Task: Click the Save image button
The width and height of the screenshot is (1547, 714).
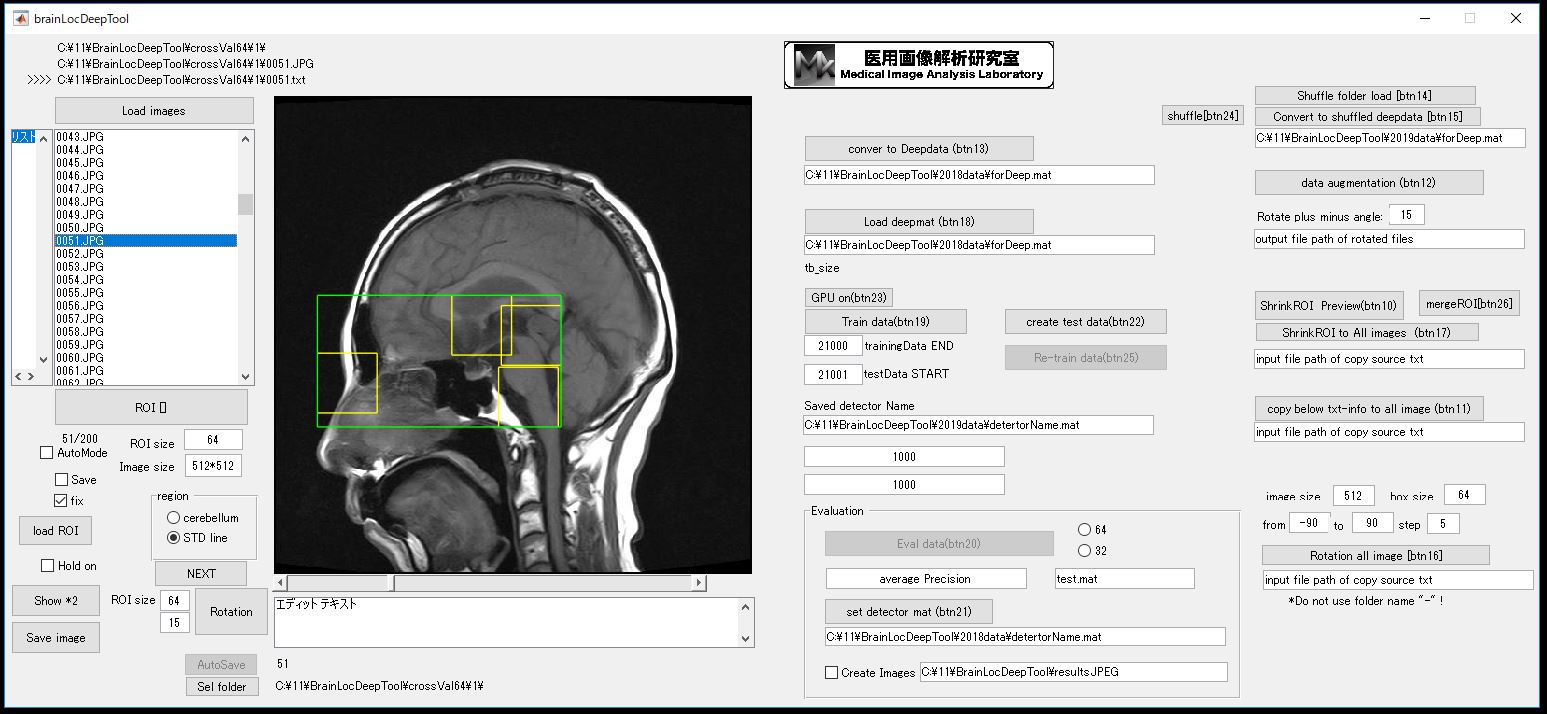Action: click(x=56, y=638)
